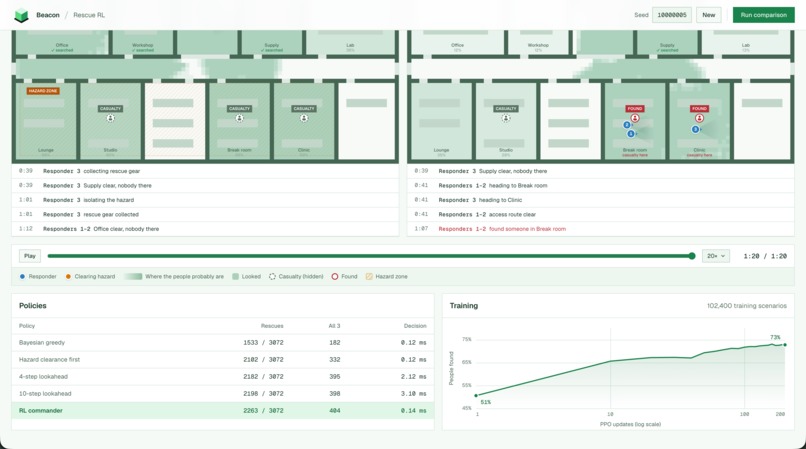806x449 pixels.
Task: Click the Looked legend swatch
Action: (x=235, y=277)
